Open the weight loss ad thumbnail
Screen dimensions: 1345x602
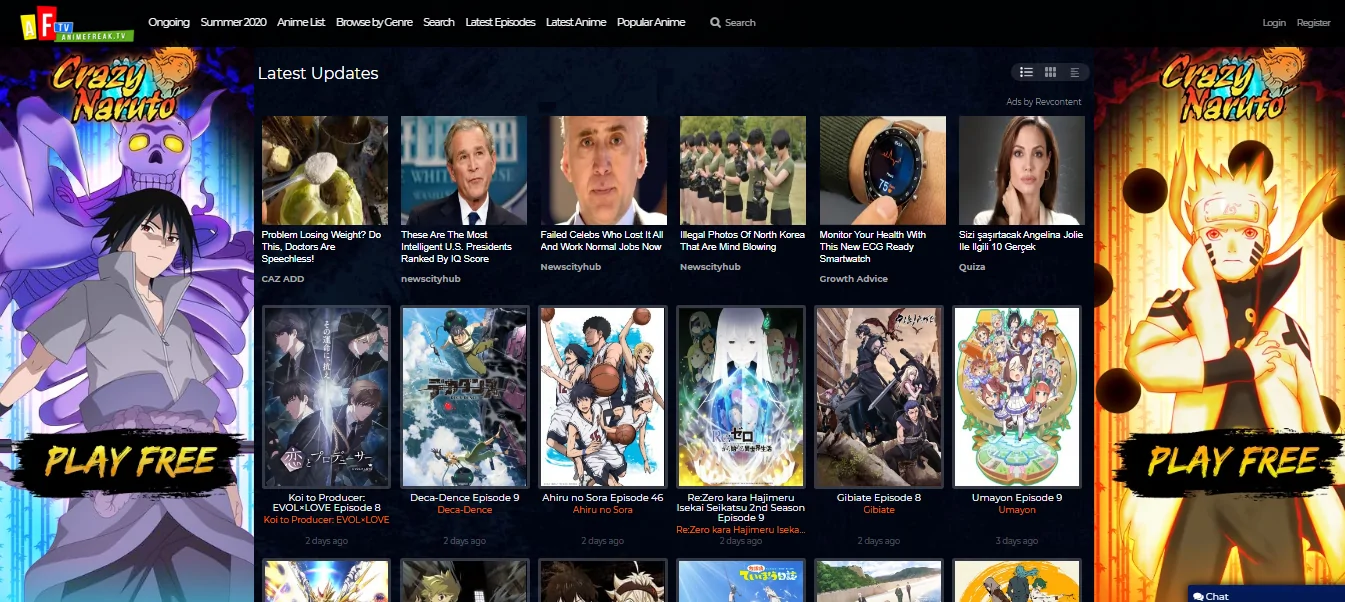[325, 170]
